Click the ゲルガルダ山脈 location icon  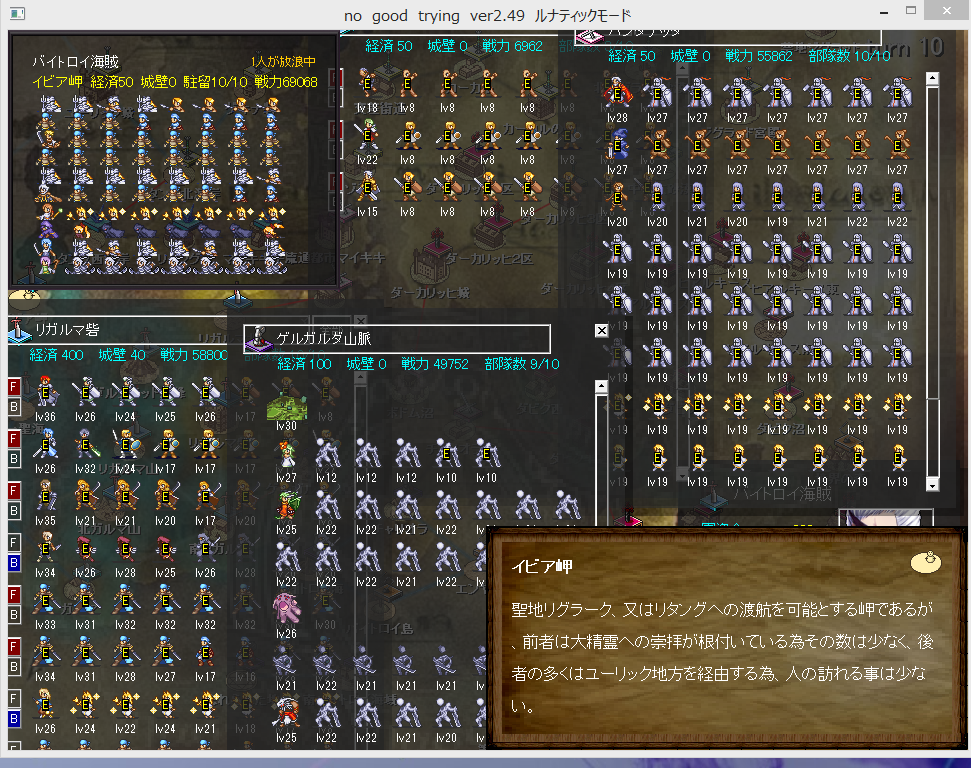[258, 338]
